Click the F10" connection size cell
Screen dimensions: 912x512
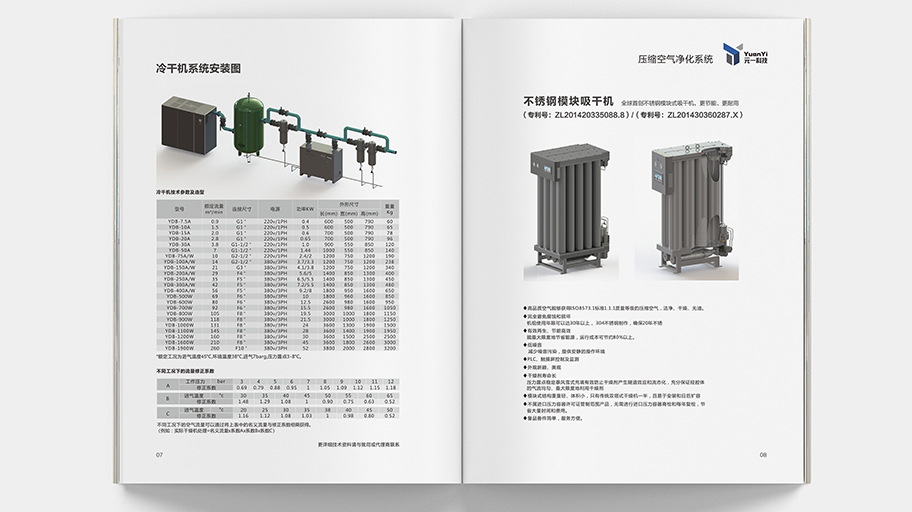tap(241, 349)
